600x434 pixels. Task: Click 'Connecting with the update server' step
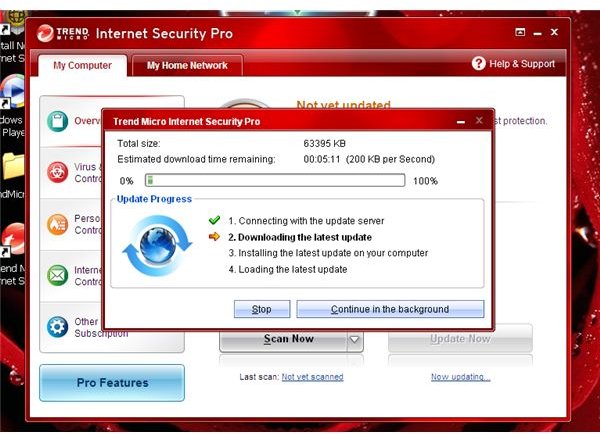tap(306, 221)
